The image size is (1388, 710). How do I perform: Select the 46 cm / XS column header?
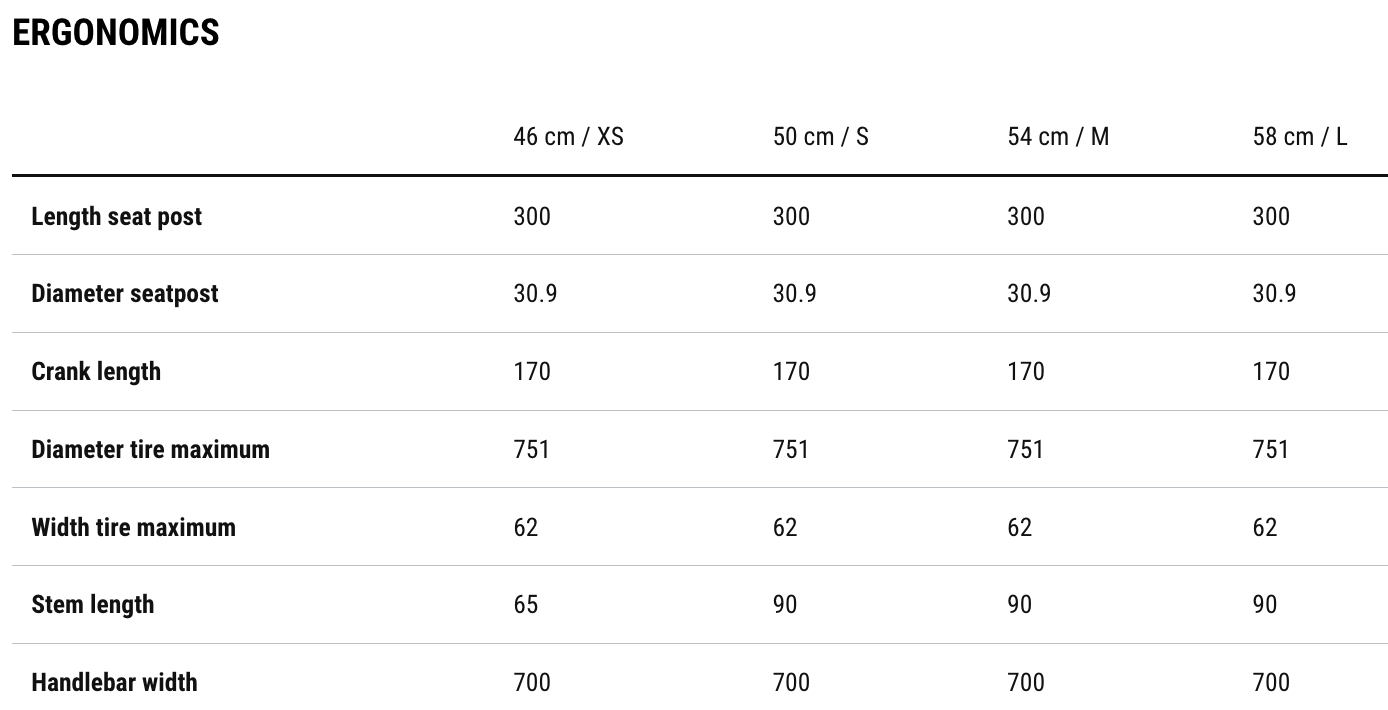click(x=568, y=136)
